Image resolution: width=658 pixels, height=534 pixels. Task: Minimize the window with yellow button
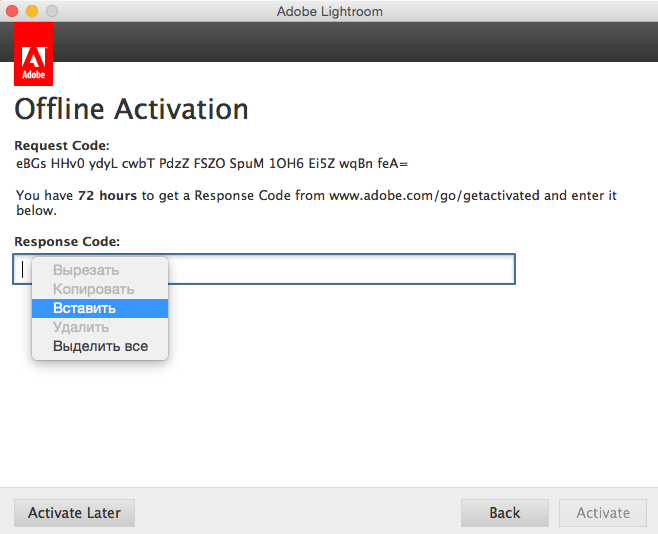tap(32, 11)
